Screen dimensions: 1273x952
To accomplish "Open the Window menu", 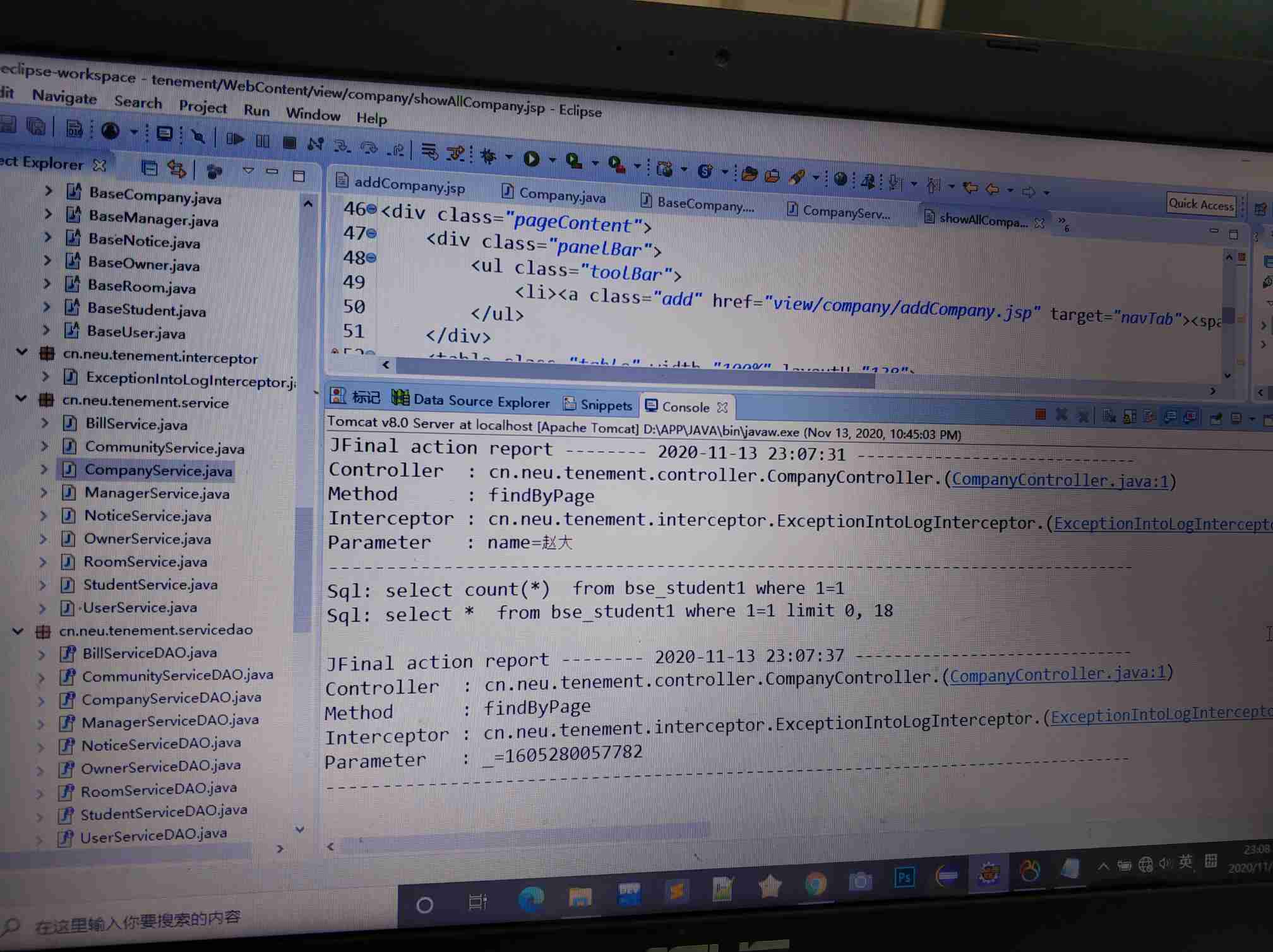I will coord(313,114).
